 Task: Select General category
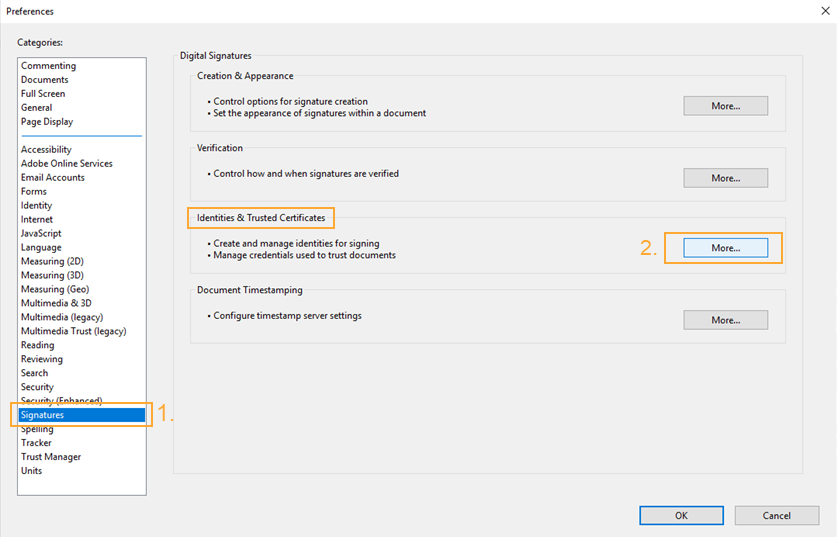[37, 107]
